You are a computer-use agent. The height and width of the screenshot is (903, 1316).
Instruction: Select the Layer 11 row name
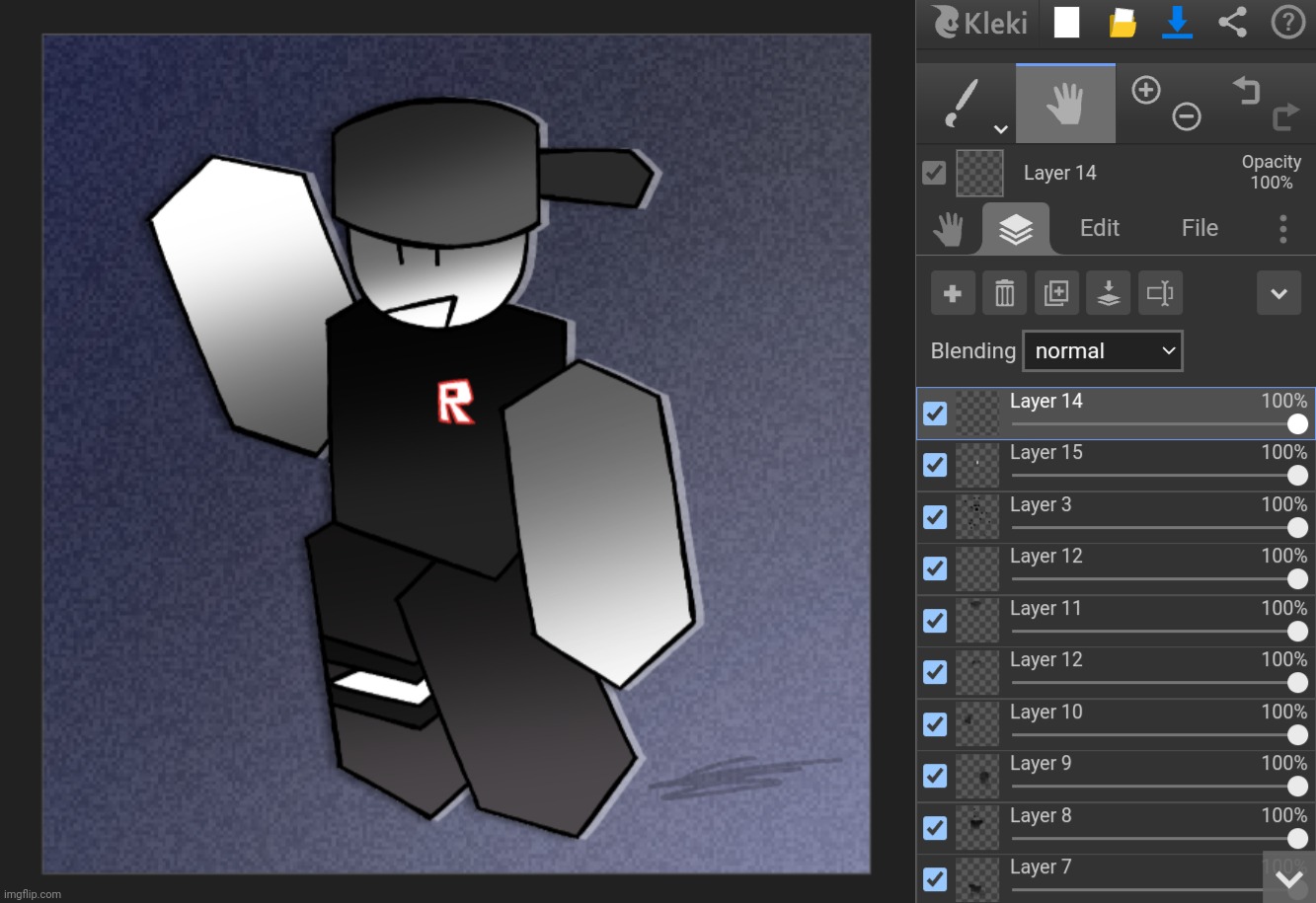point(1045,608)
